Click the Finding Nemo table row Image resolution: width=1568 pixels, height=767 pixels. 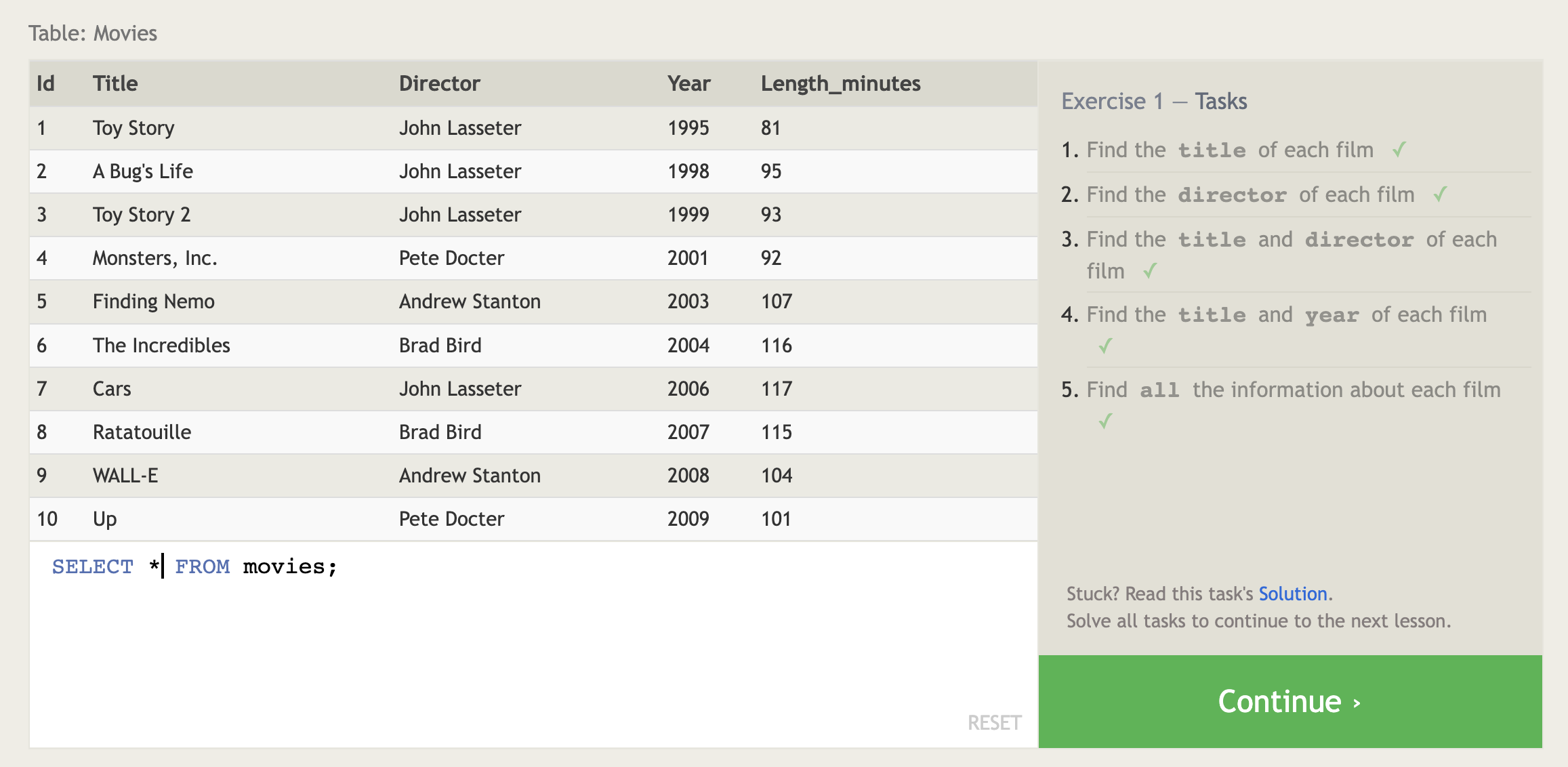click(533, 302)
